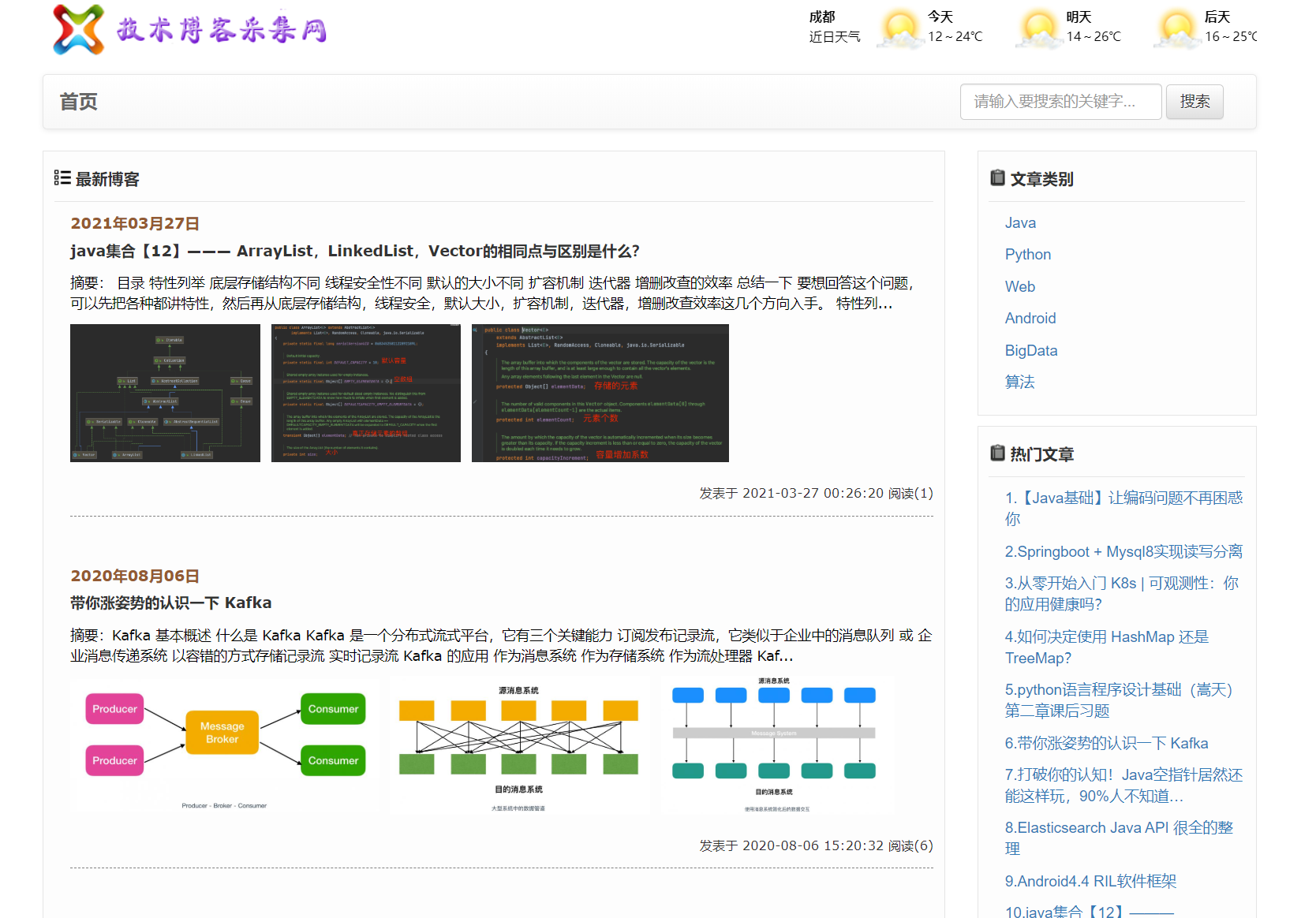Open the Python category

[1028, 255]
